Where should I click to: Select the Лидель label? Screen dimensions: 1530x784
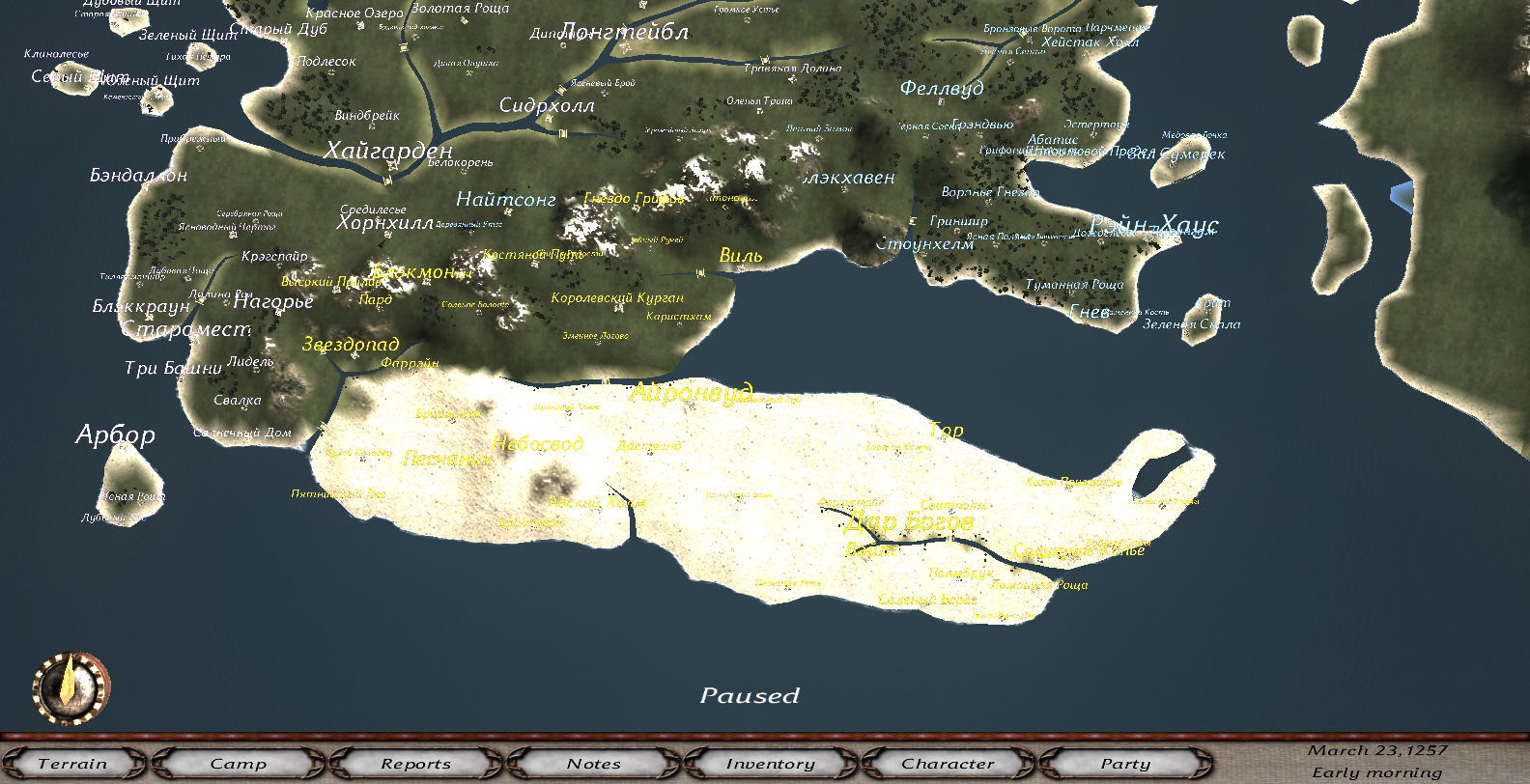pos(251,361)
